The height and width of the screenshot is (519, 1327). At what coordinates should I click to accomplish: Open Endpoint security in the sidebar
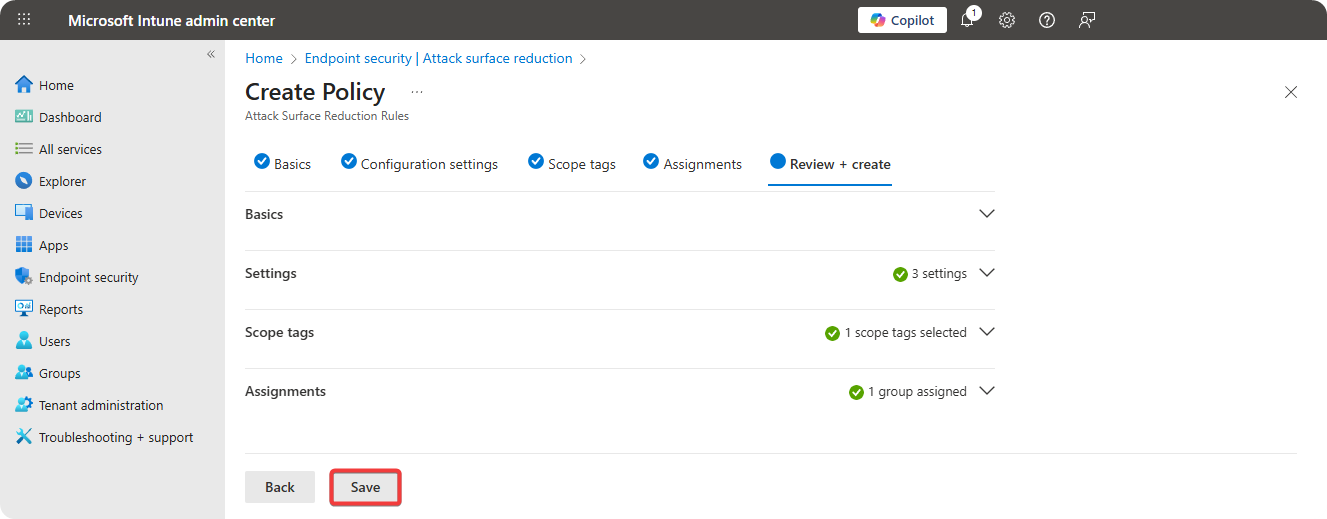coord(88,277)
